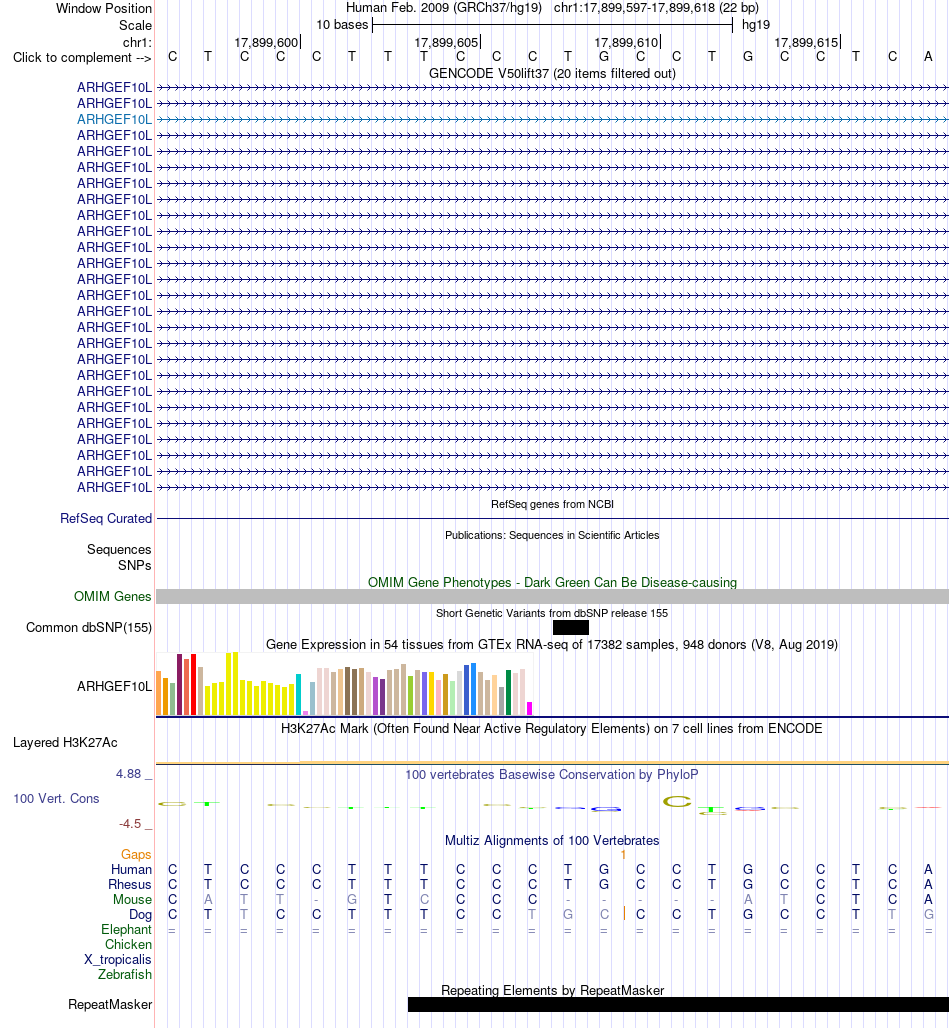Click the RefSeq Curated track label

[106, 519]
